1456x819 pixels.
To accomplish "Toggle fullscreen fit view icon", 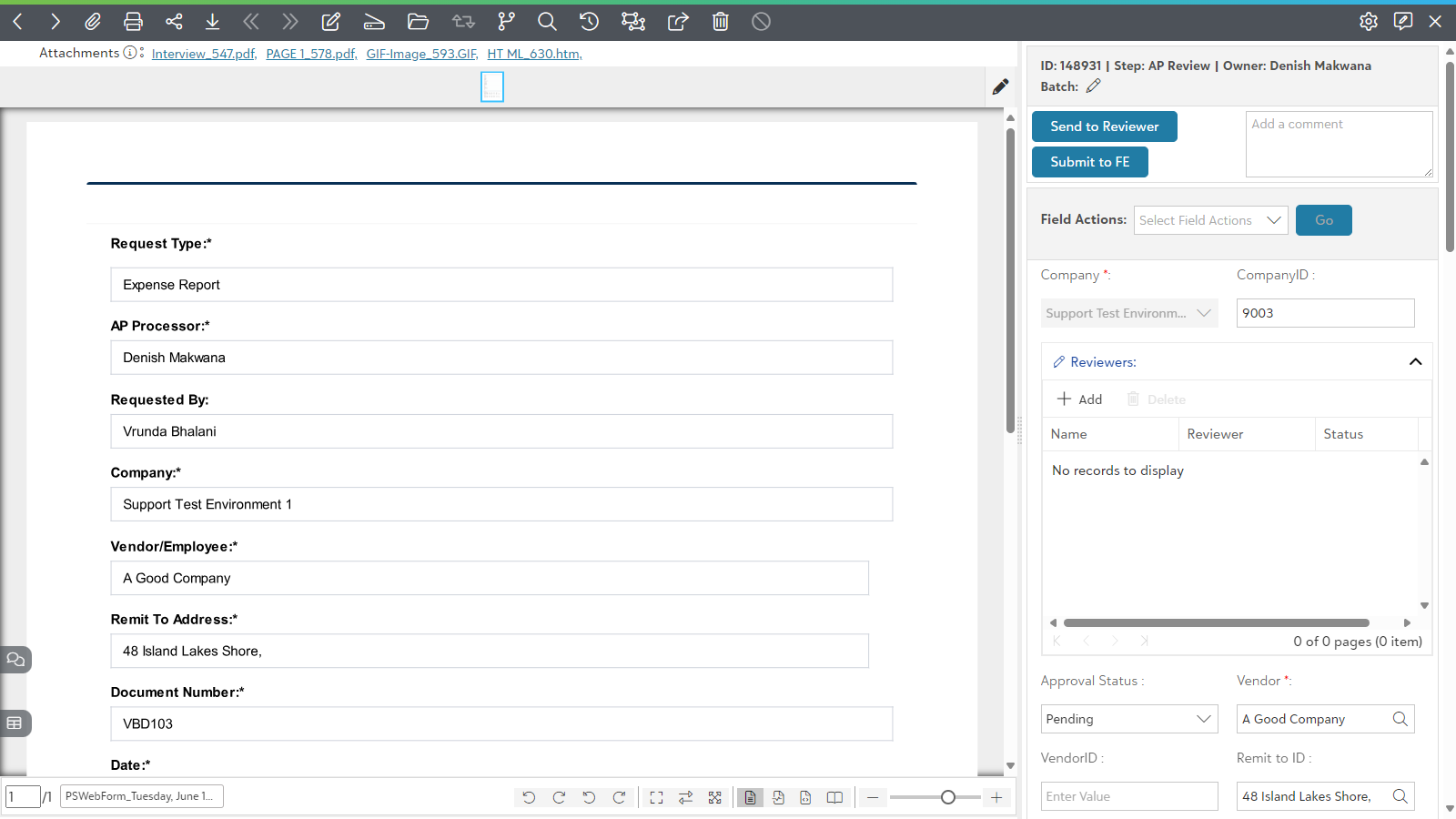I will click(x=656, y=797).
